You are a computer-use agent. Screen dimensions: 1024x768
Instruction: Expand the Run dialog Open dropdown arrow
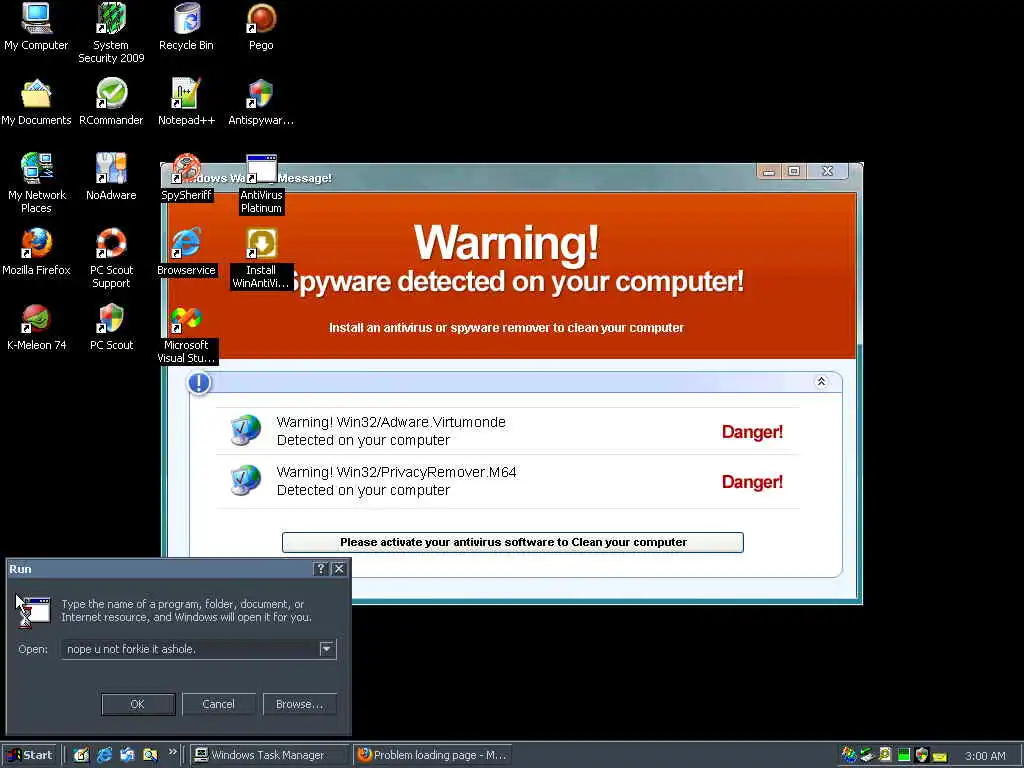(x=327, y=649)
